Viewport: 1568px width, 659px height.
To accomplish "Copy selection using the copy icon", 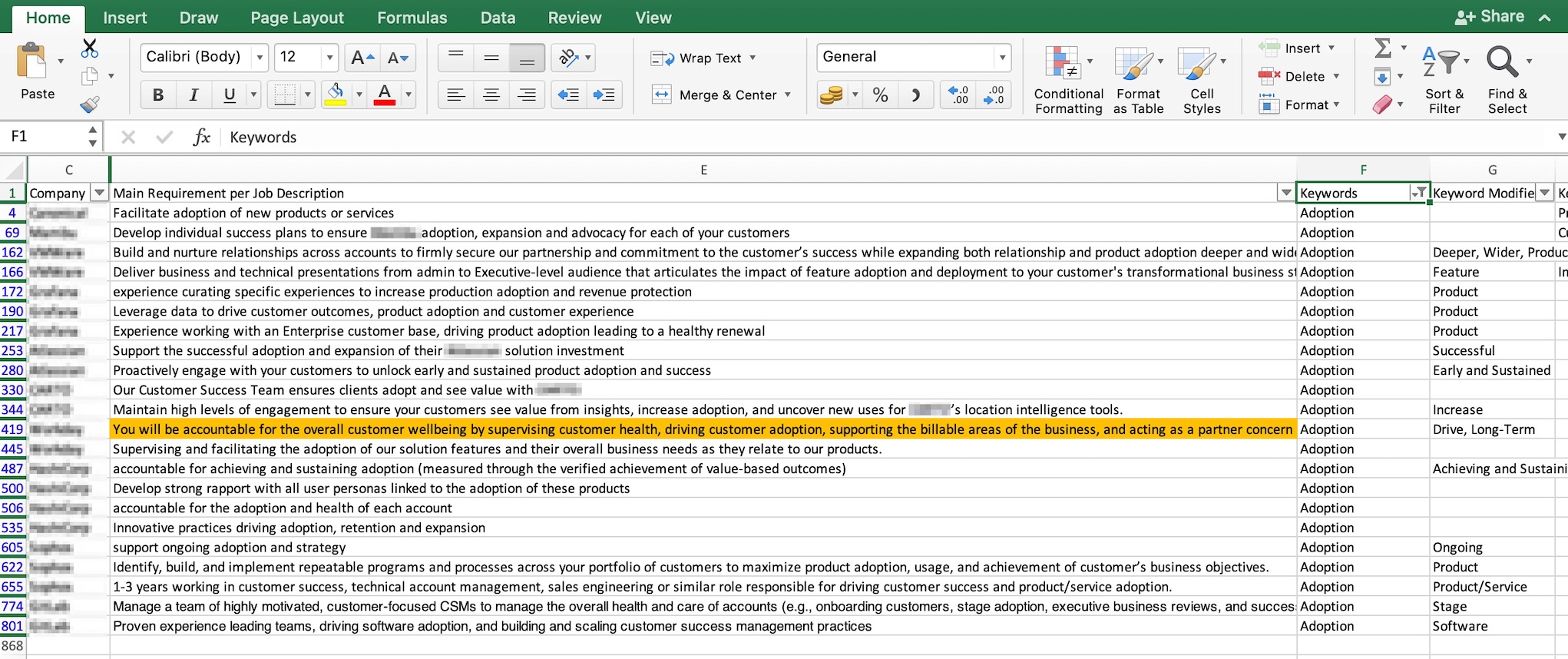I will pyautogui.click(x=90, y=76).
